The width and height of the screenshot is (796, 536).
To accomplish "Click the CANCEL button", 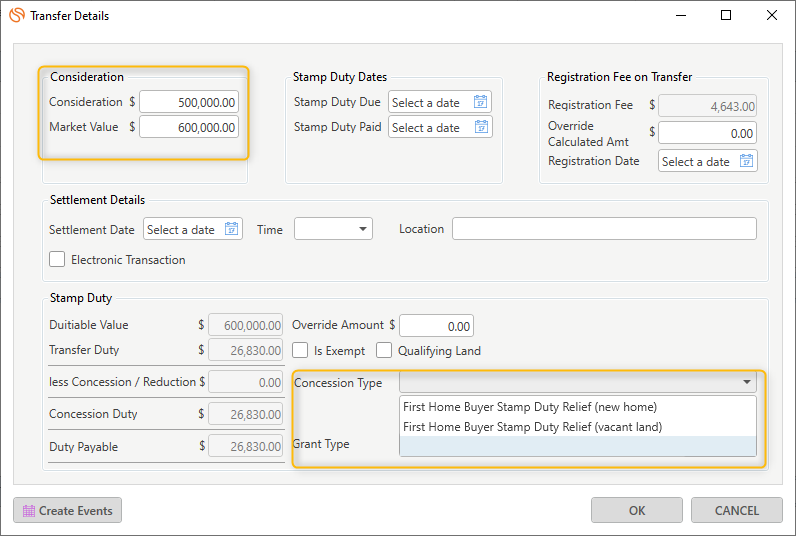I will click(x=737, y=510).
